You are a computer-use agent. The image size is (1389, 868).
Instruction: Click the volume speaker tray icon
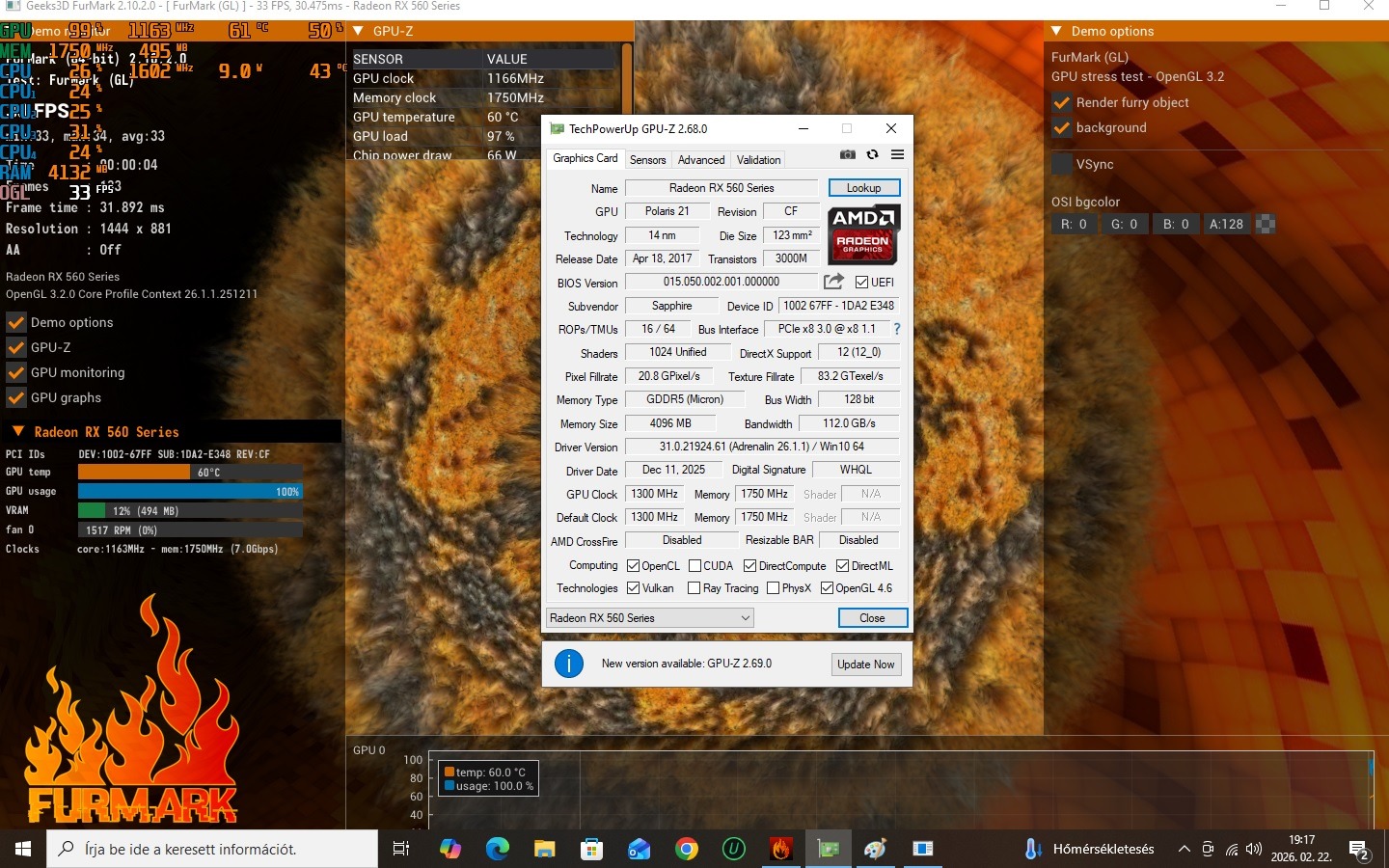tap(1254, 849)
